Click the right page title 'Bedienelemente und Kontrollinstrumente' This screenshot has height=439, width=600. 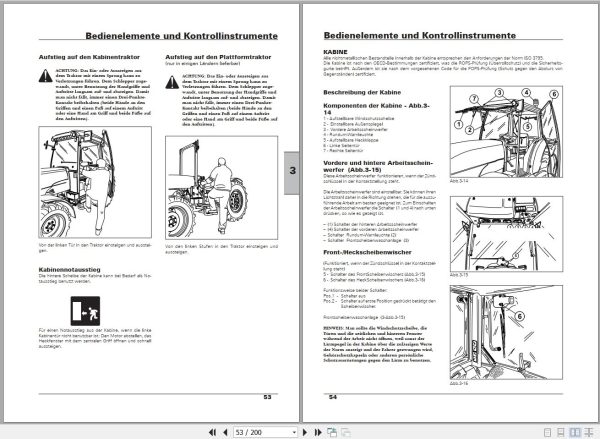coord(420,36)
